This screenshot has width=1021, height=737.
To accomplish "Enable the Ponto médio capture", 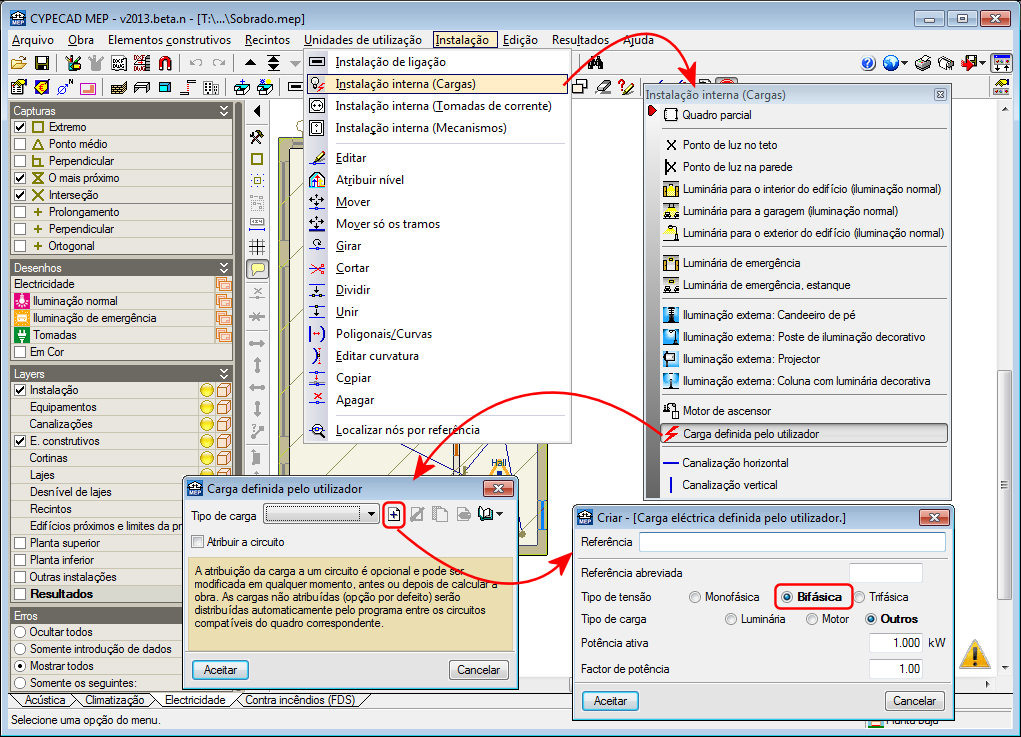I will [20, 144].
